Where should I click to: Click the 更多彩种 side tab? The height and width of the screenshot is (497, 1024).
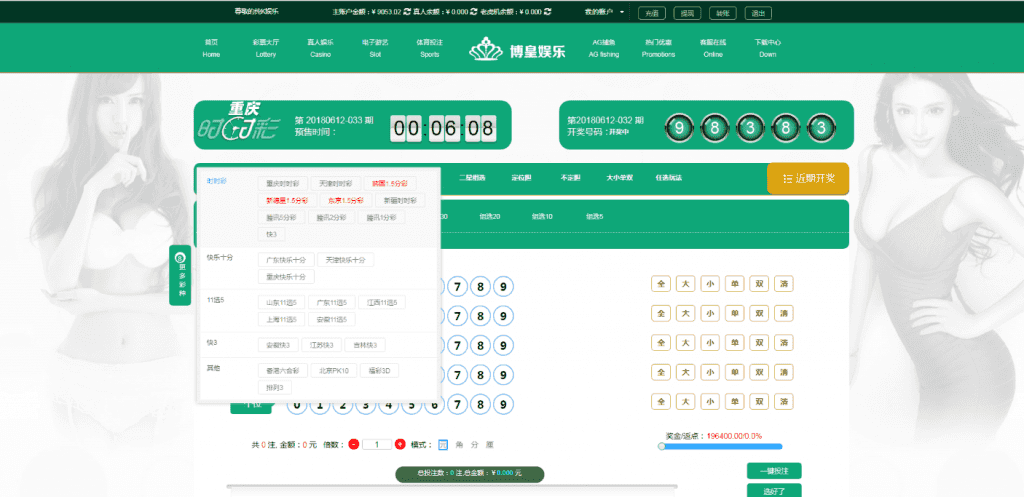[180, 275]
